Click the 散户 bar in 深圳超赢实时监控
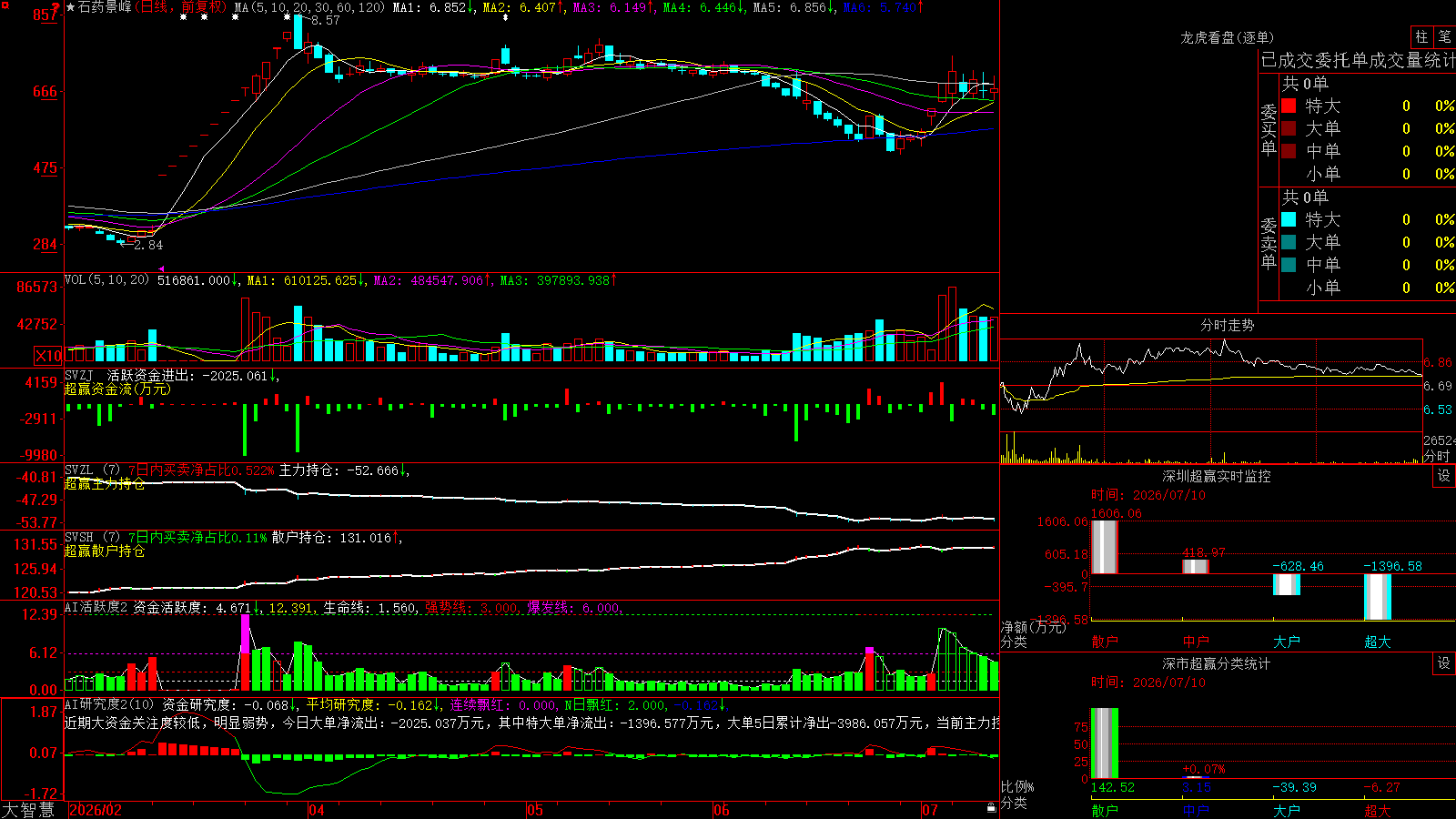The height and width of the screenshot is (819, 1456). [1105, 547]
